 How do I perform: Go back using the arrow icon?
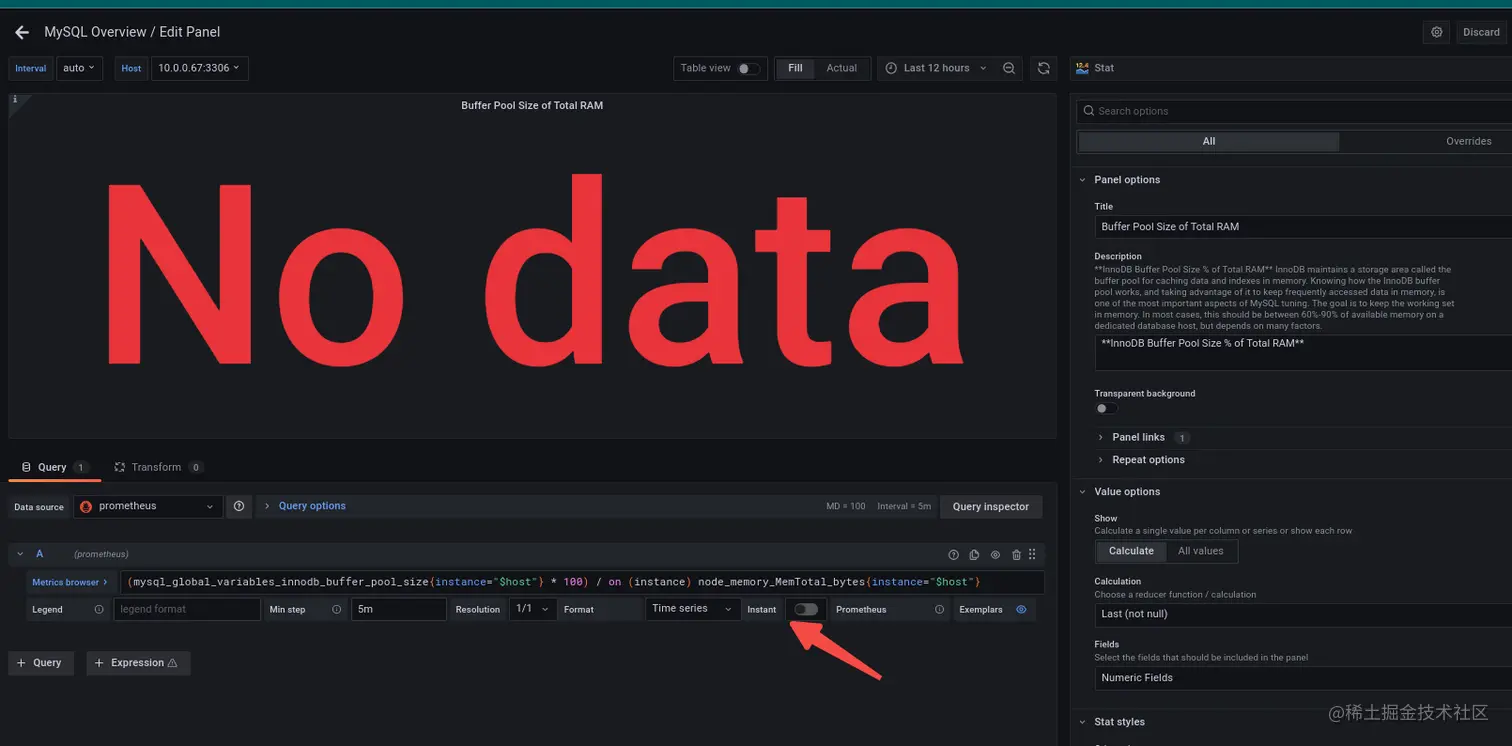22,33
